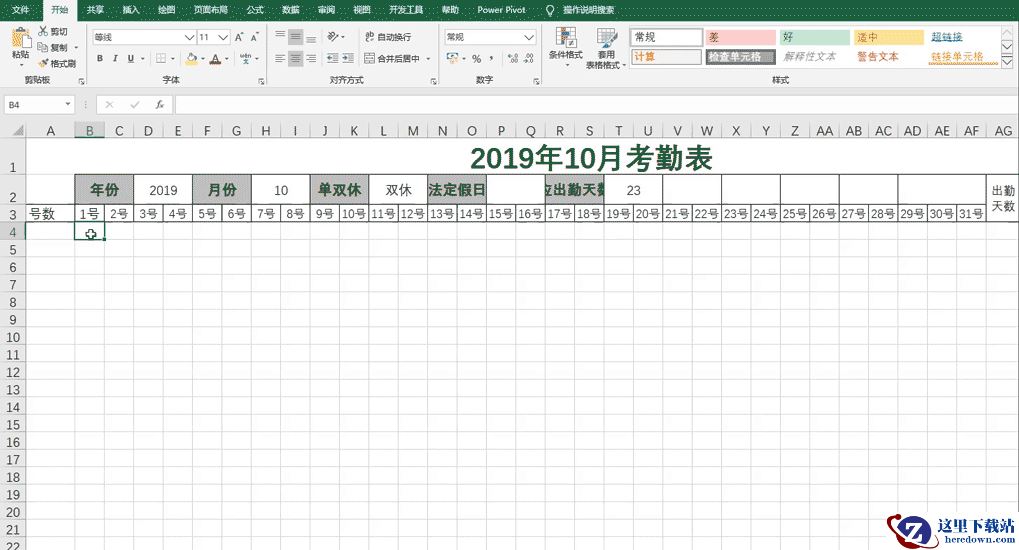Select the cell showing 2019

pyautogui.click(x=163, y=190)
